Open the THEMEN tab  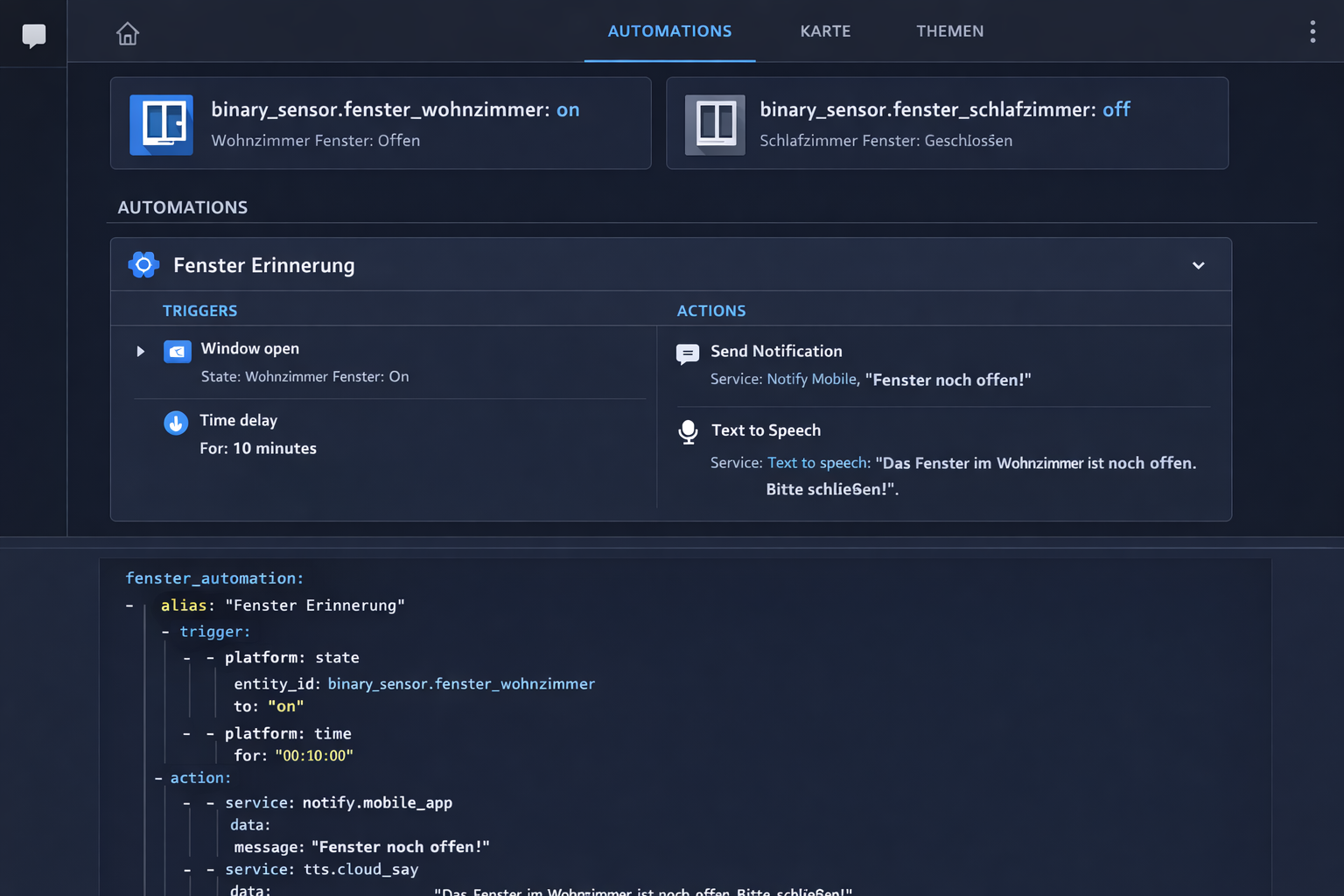coord(950,31)
